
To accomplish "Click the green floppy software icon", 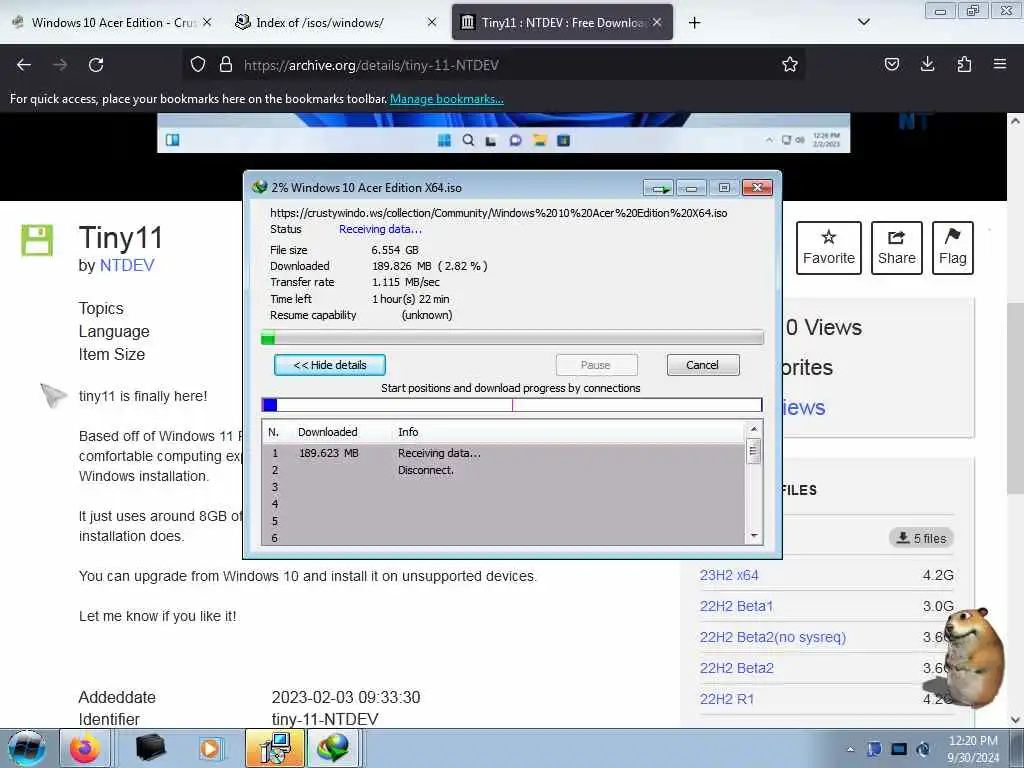I will tap(37, 240).
